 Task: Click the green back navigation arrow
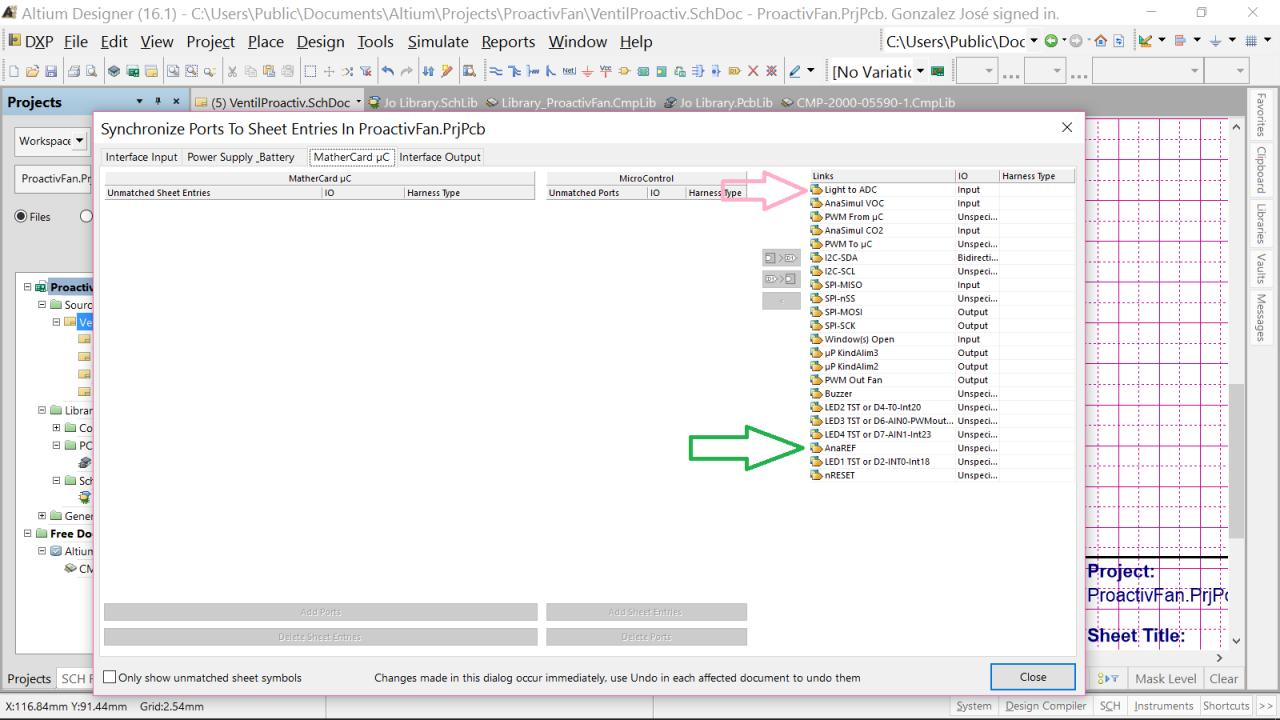[1051, 42]
